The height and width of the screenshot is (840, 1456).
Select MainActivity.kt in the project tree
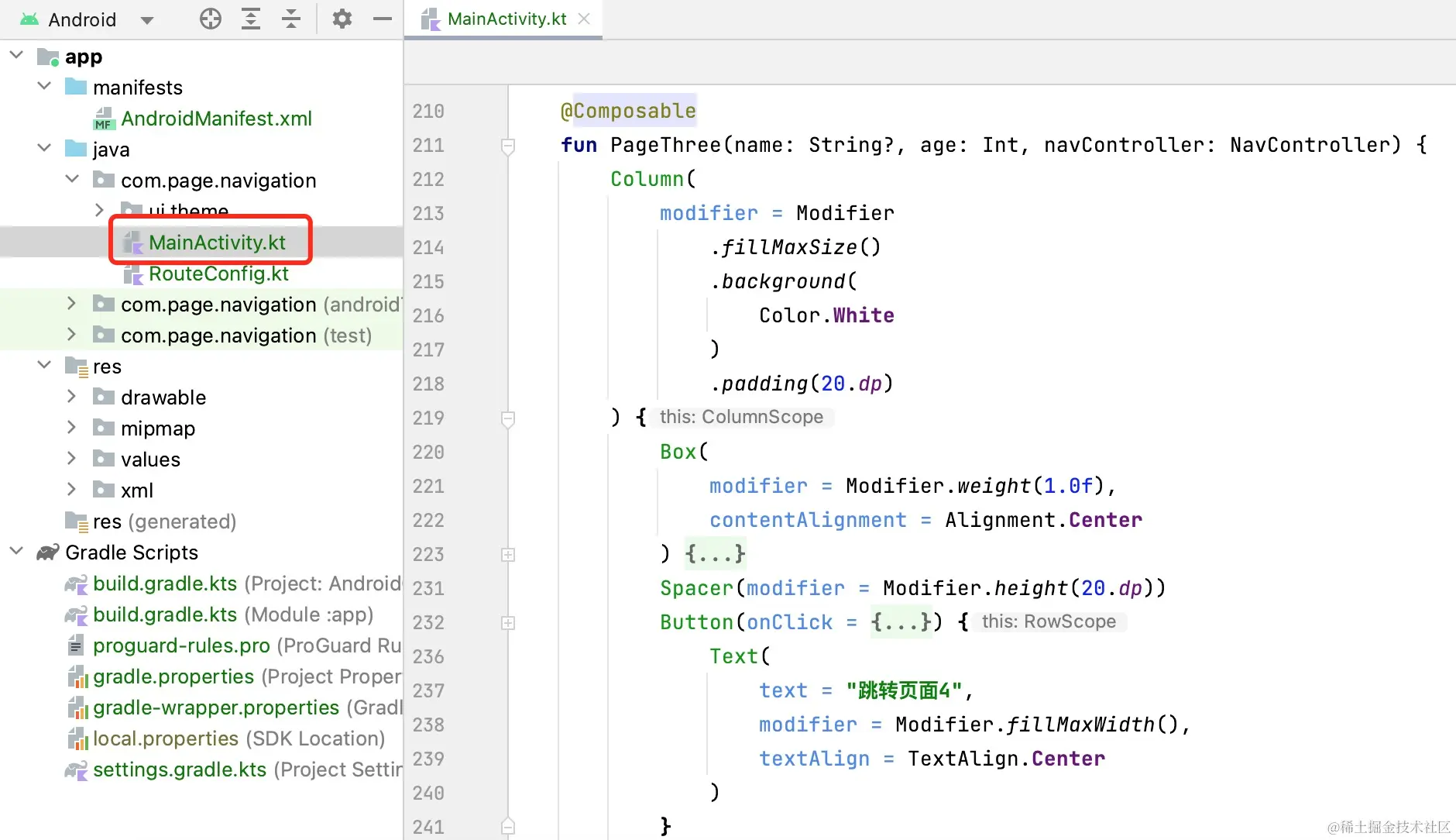coord(217,243)
